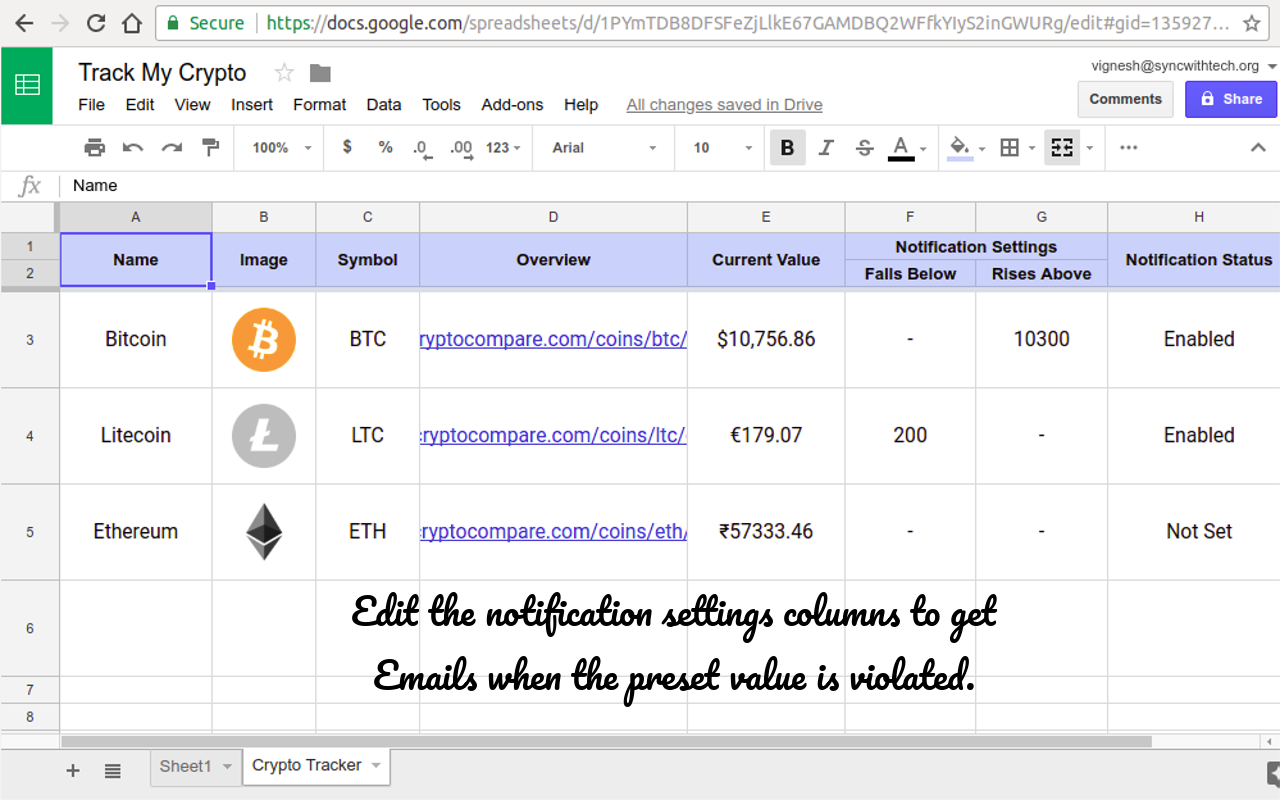Apply currency format with dollar icon
This screenshot has height=800, width=1280.
click(x=346, y=147)
